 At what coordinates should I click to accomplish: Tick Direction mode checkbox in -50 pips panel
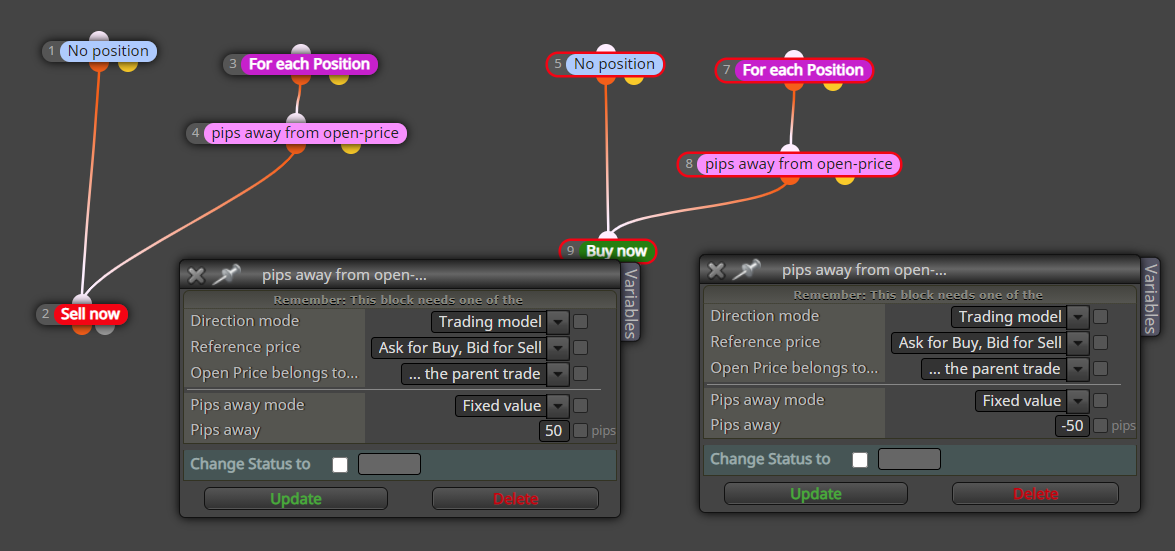(1100, 317)
